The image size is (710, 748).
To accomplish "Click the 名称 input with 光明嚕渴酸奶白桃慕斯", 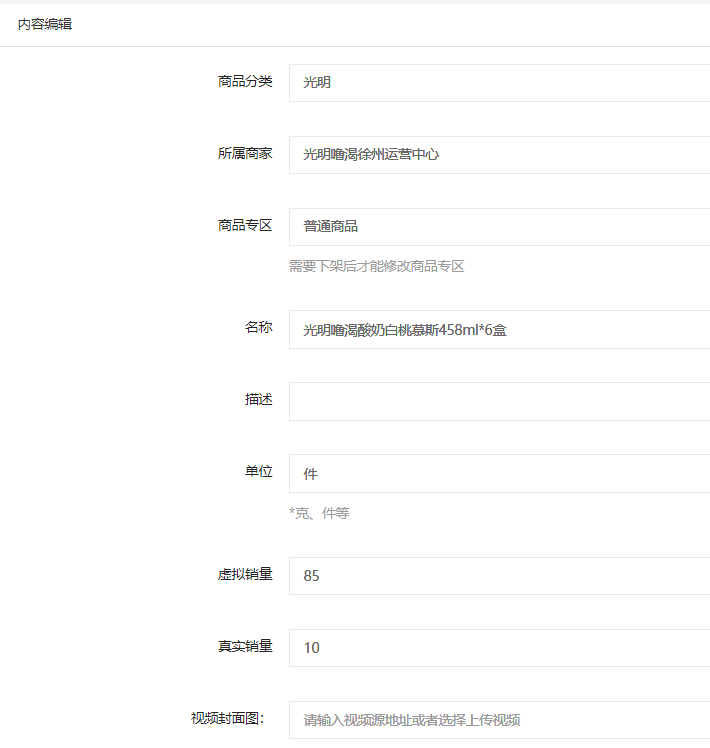I will (500, 330).
